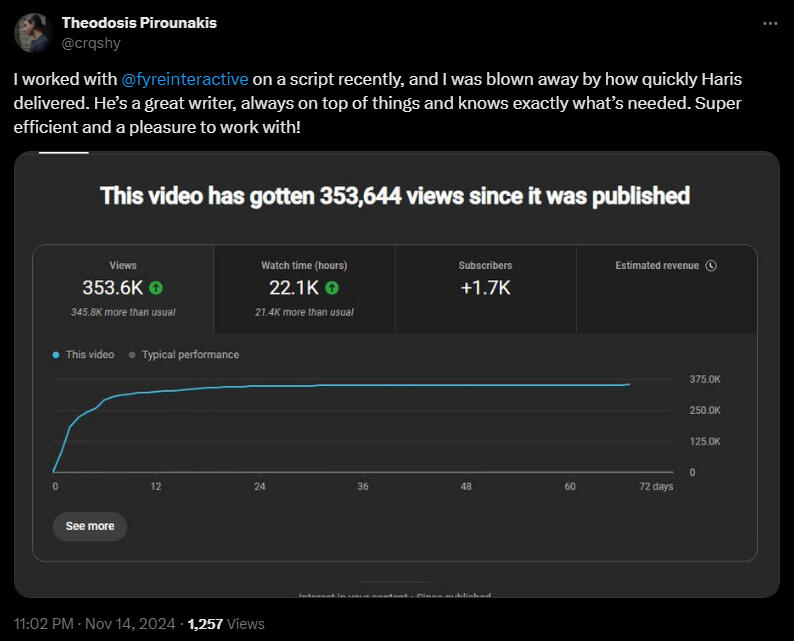Select the Watch time (hours) tab
This screenshot has width=794, height=641.
(x=304, y=288)
